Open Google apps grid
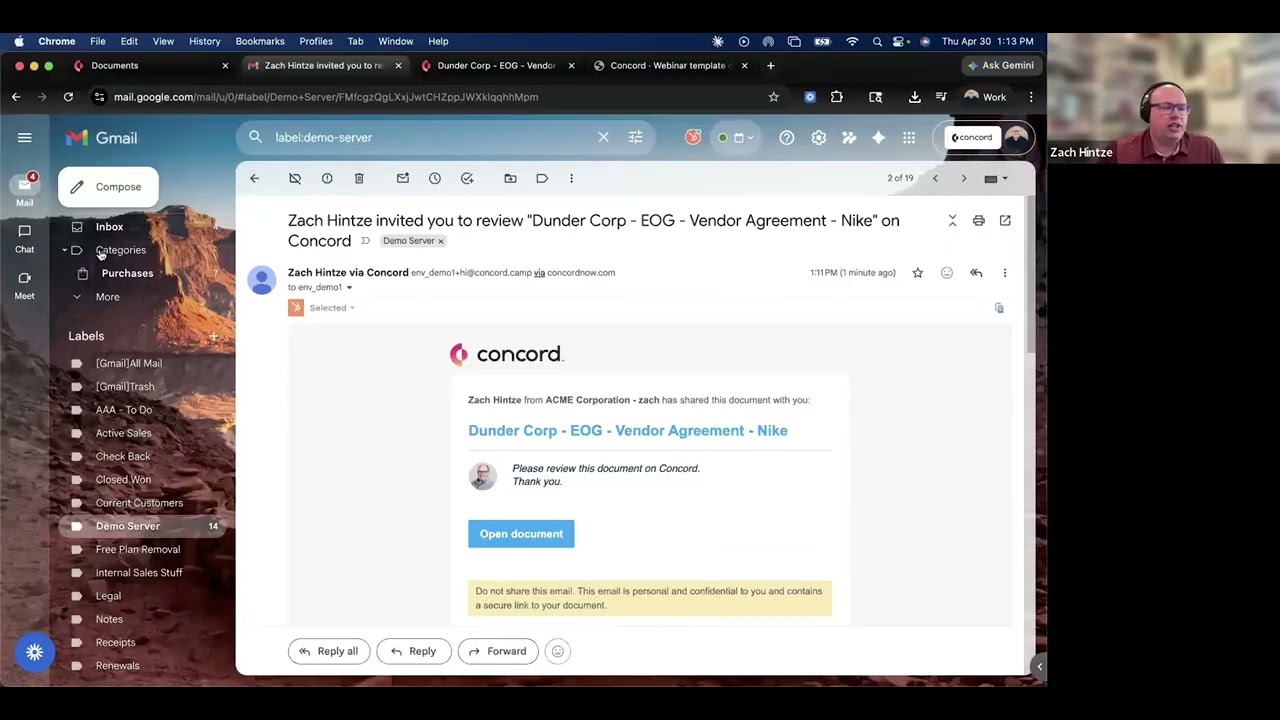Viewport: 1280px width, 720px height. click(909, 137)
